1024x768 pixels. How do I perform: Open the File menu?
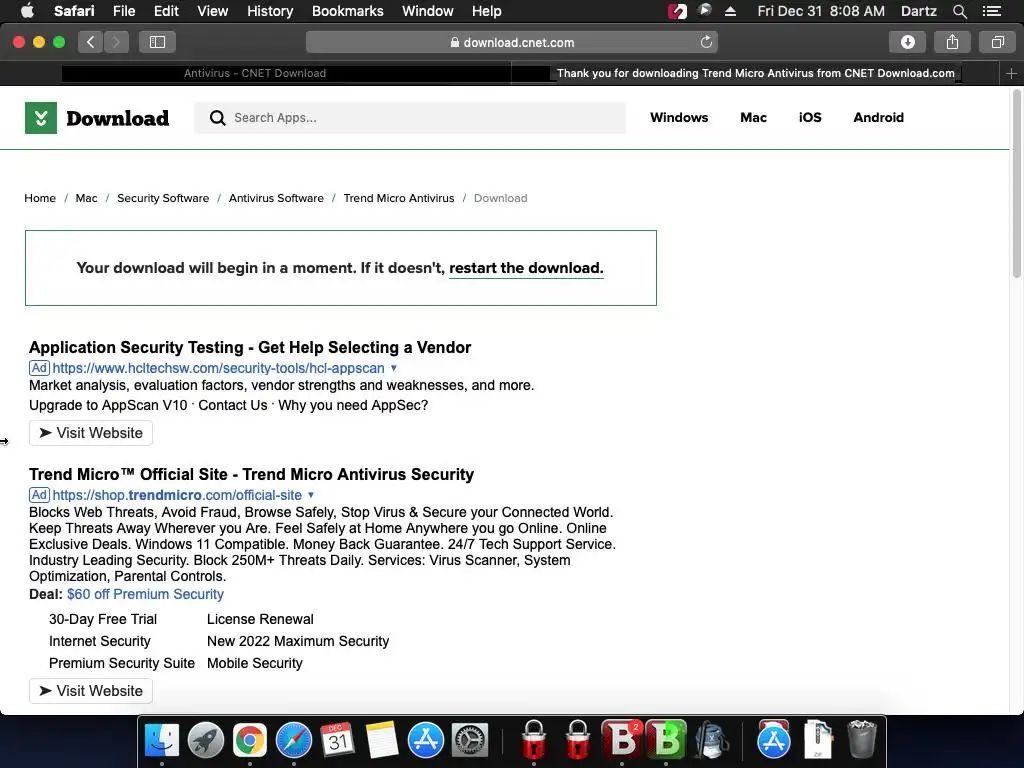(123, 11)
